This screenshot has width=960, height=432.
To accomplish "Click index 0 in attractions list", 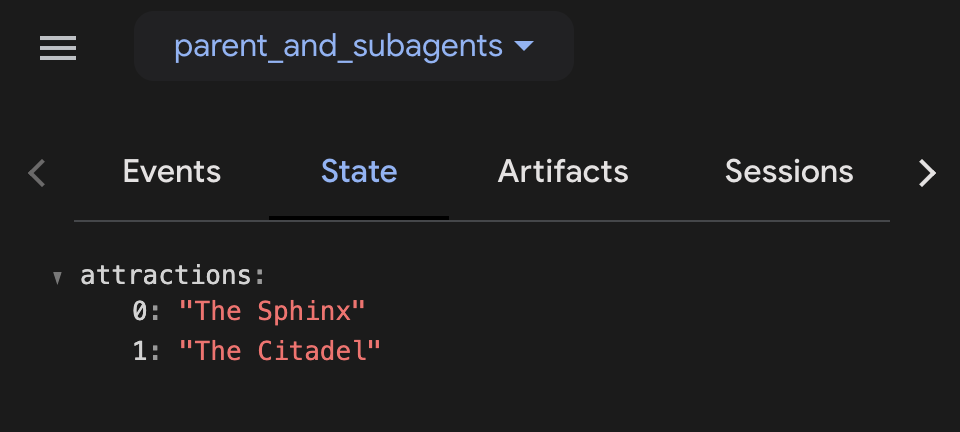I will tap(140, 311).
